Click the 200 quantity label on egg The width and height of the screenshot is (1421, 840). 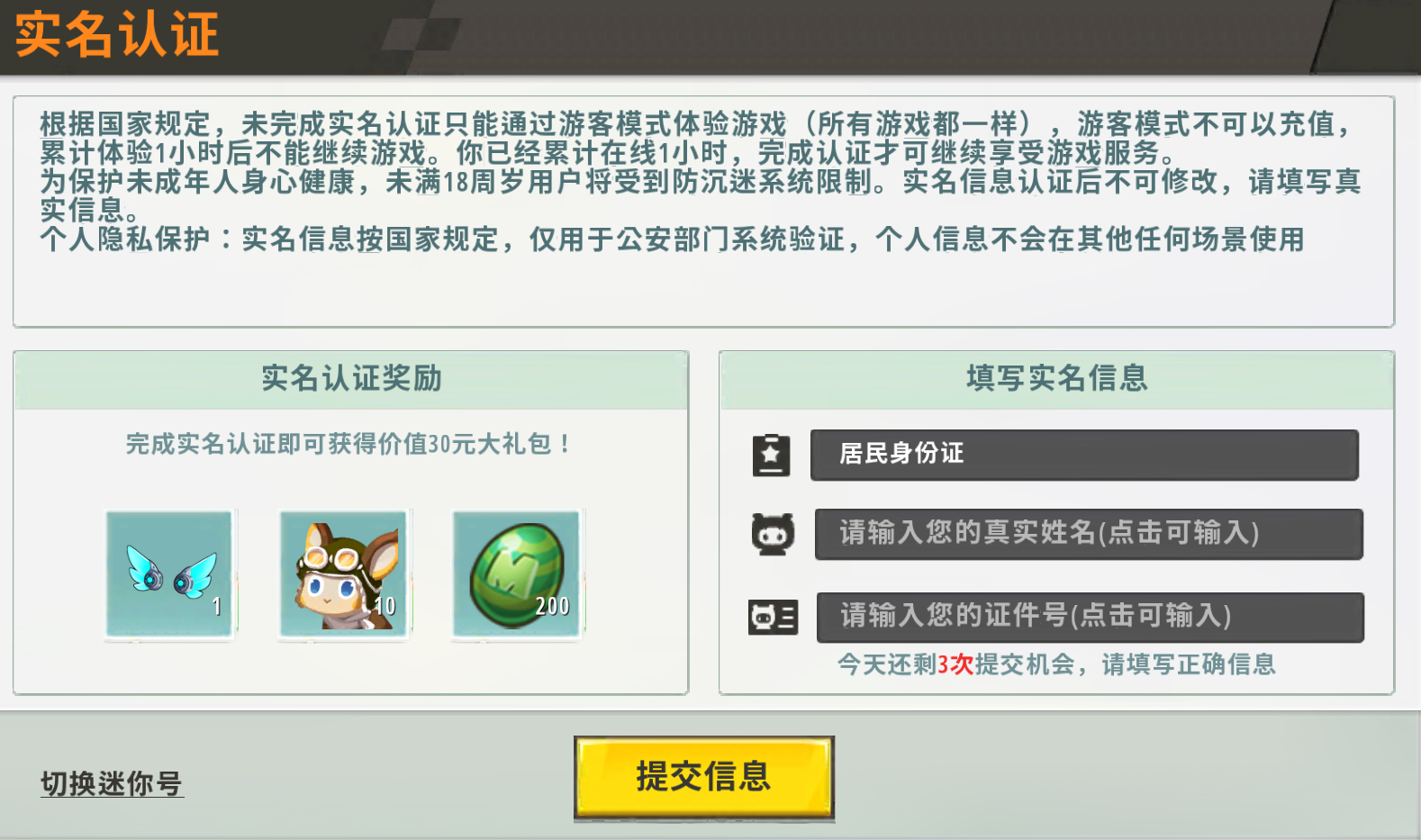coord(552,607)
